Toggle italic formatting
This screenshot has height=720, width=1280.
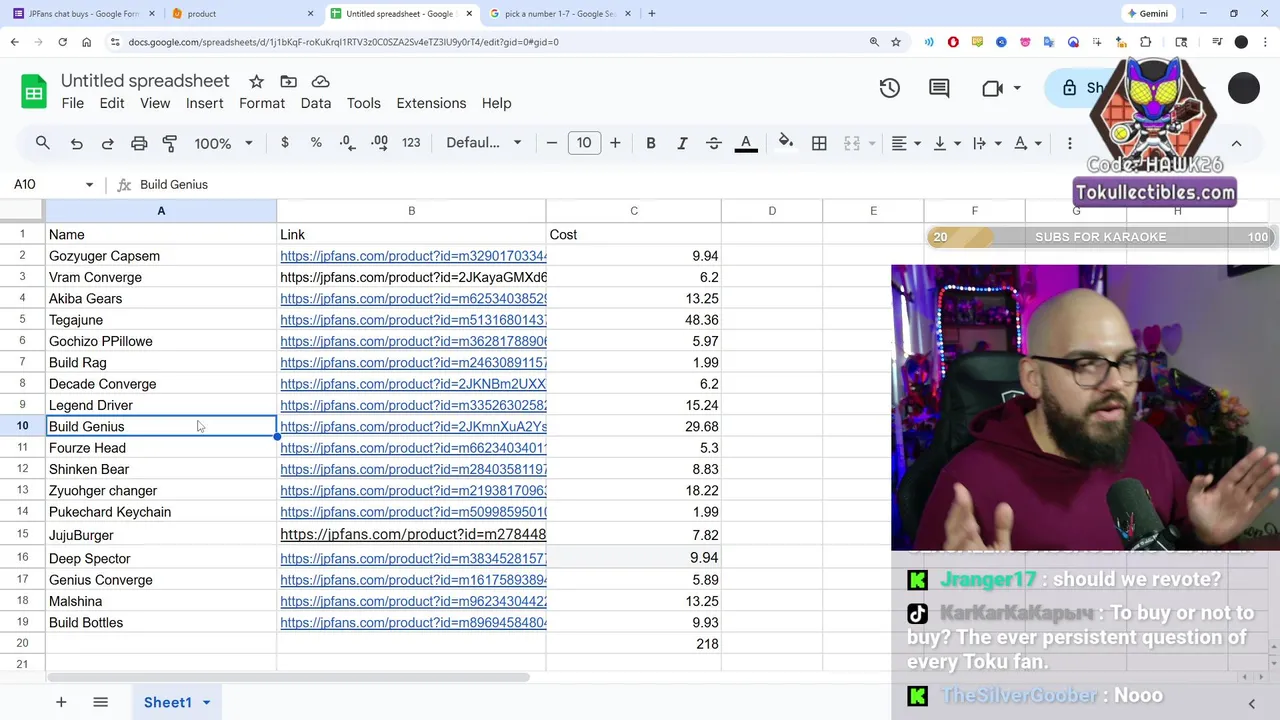click(682, 143)
